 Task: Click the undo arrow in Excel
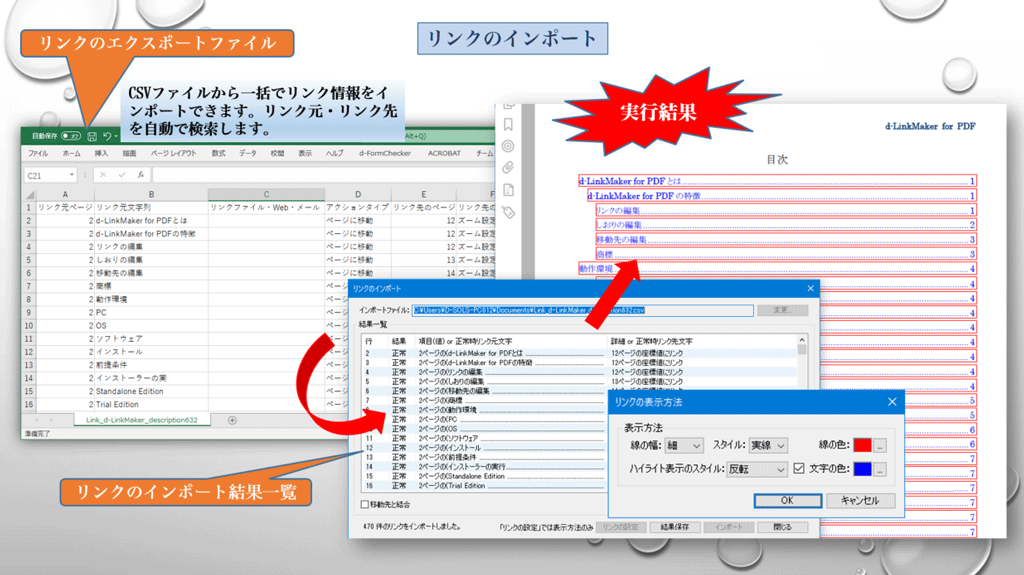click(x=107, y=135)
